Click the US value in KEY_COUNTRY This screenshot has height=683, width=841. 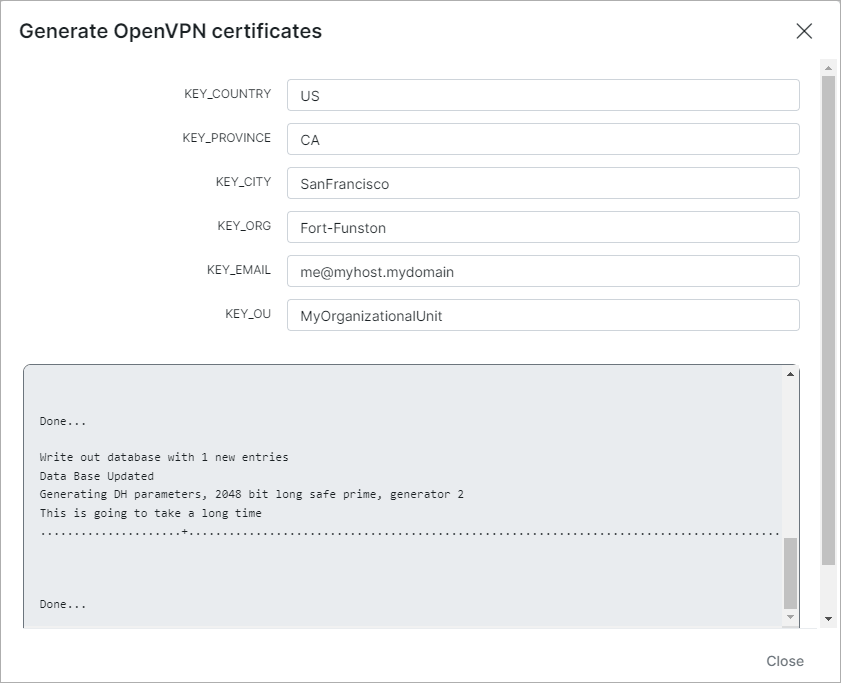pyautogui.click(x=309, y=95)
